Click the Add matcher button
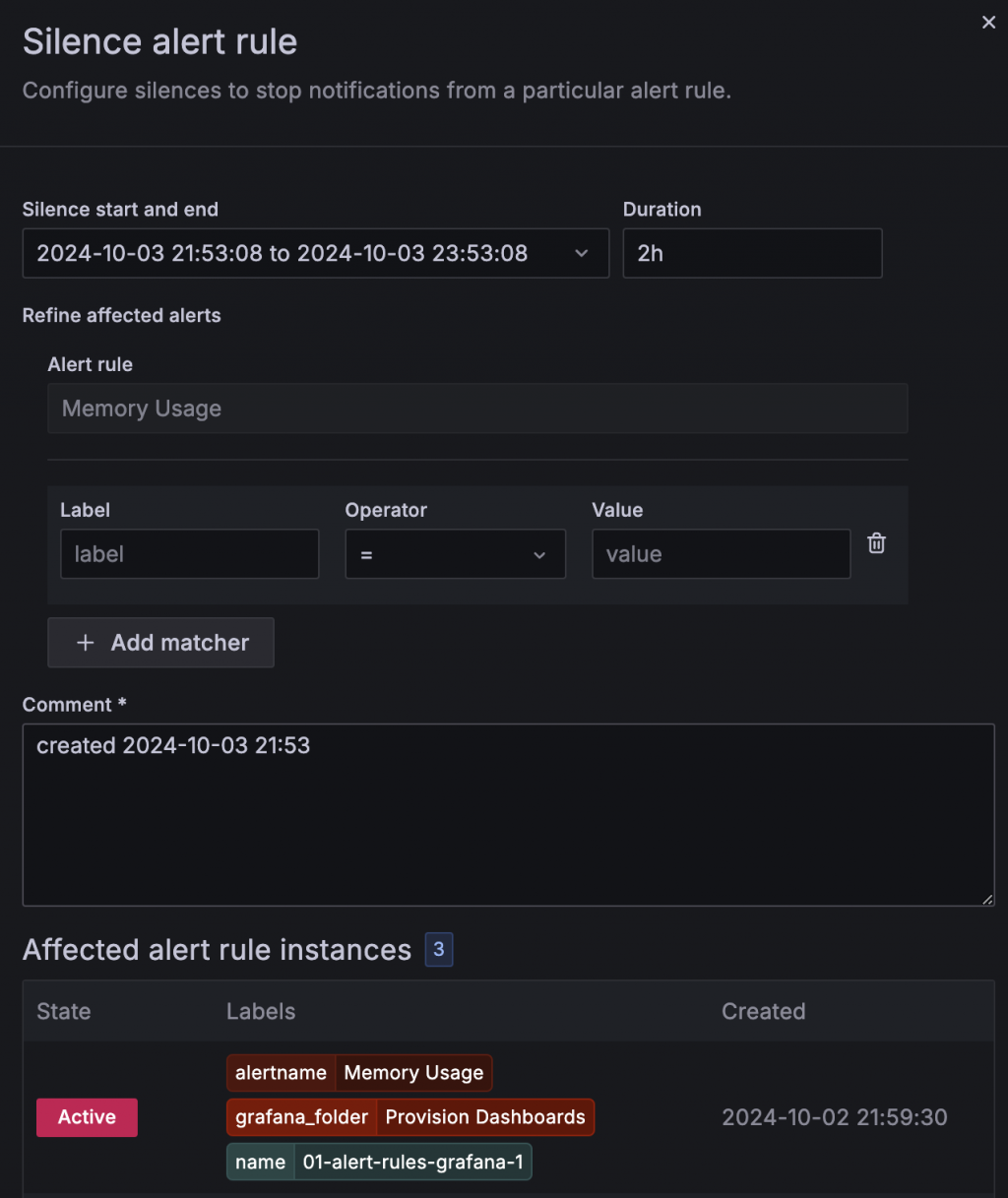The height and width of the screenshot is (1198, 1008). [x=161, y=643]
